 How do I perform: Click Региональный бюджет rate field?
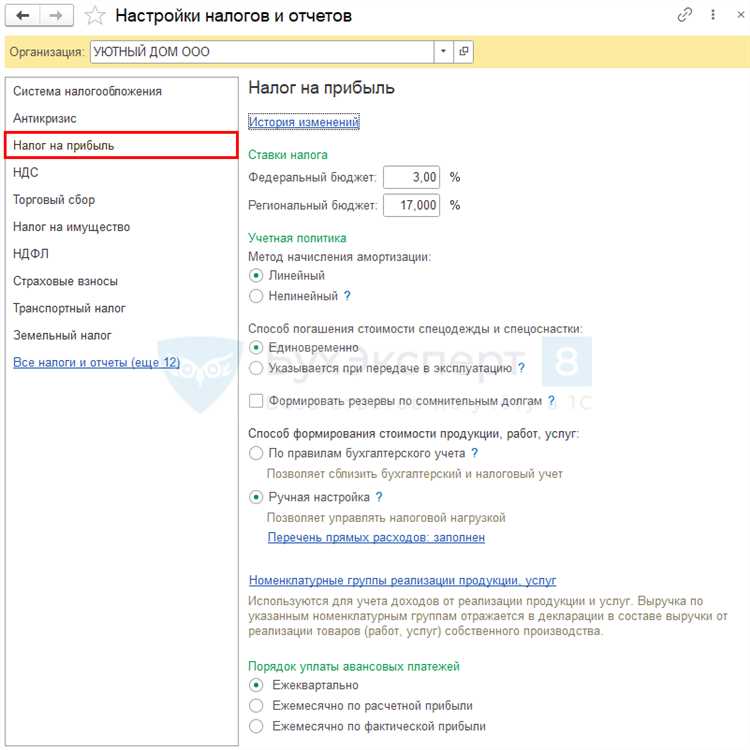411,205
